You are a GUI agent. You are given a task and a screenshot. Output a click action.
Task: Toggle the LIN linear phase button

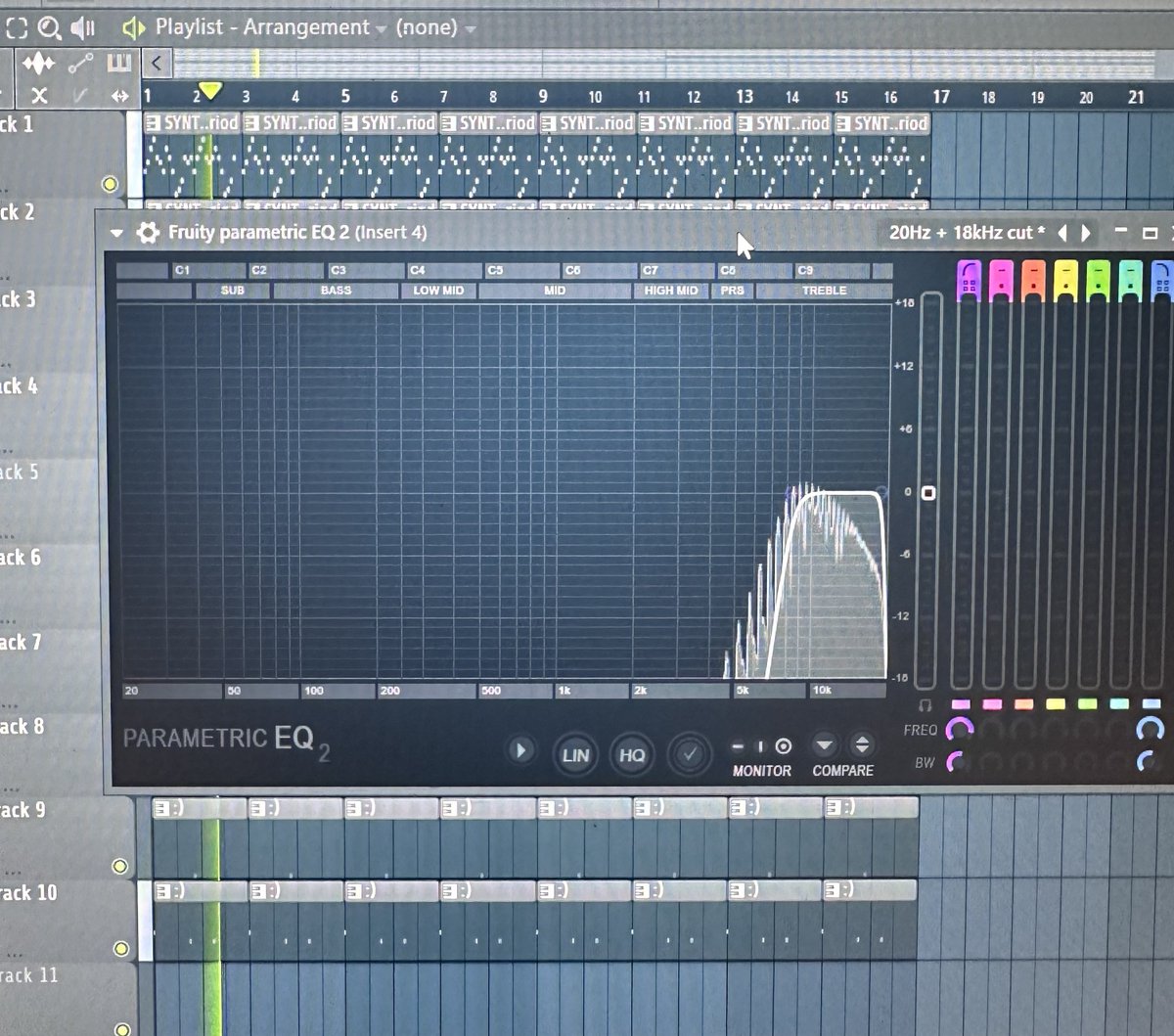point(575,754)
